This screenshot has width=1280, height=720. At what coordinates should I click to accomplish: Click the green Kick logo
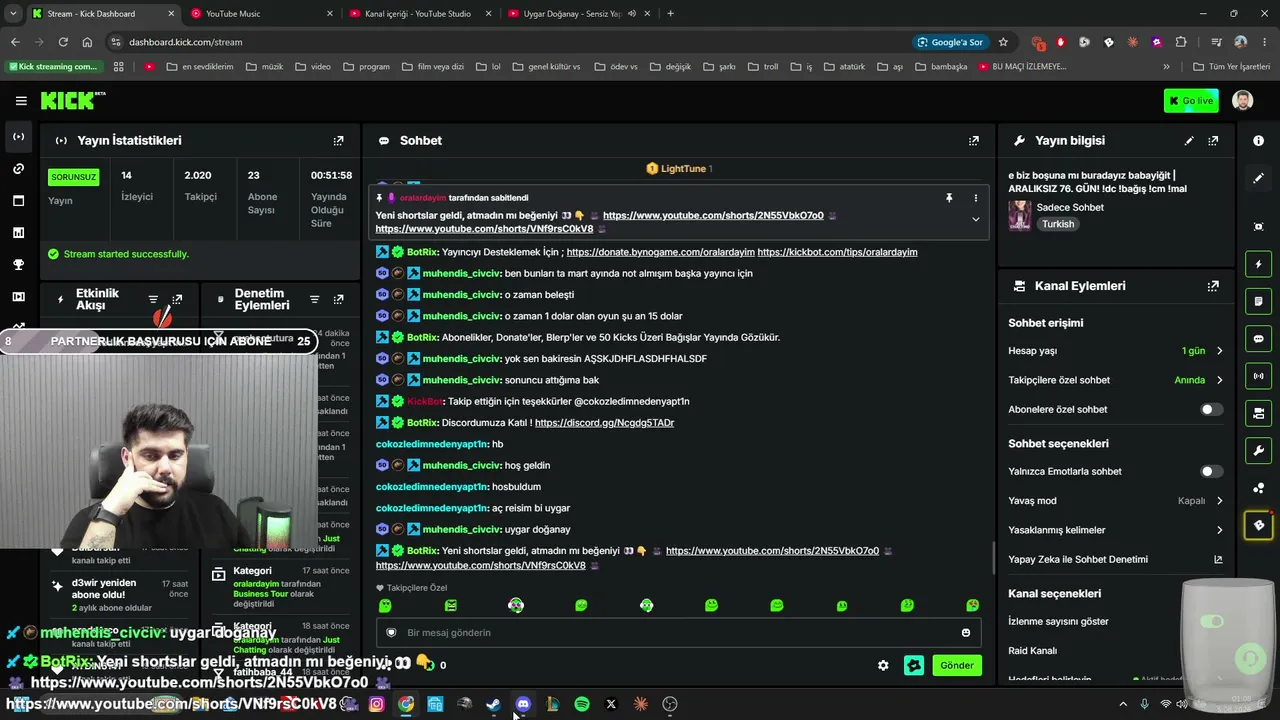pos(72,100)
